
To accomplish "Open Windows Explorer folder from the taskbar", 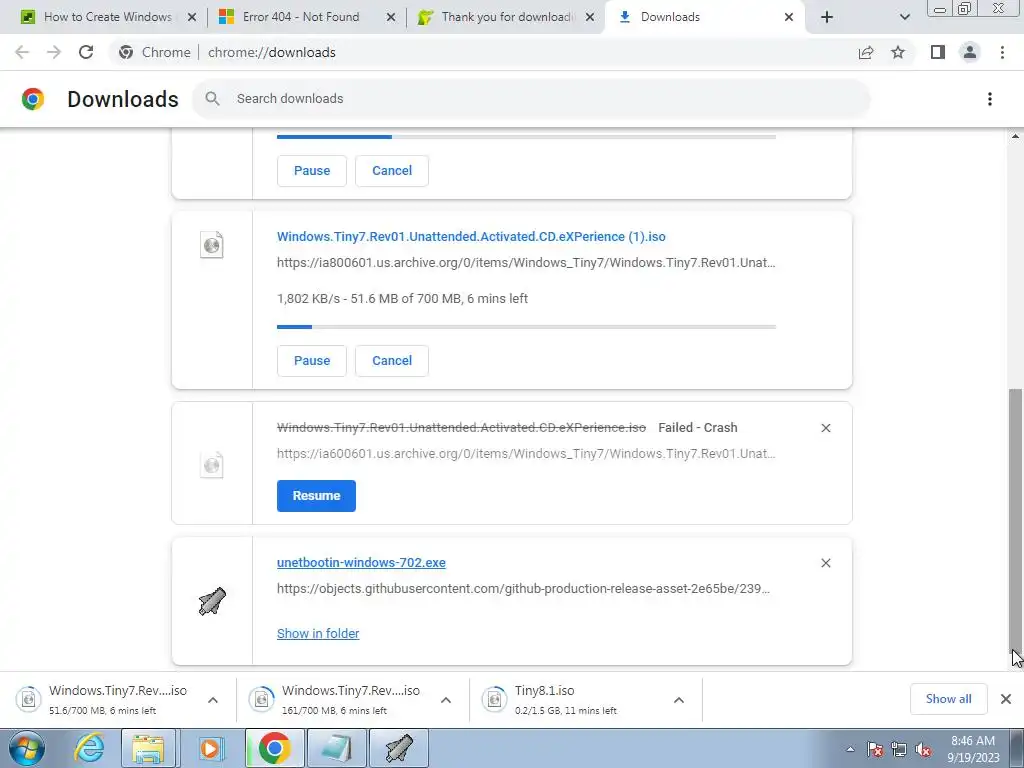I will click(148, 748).
